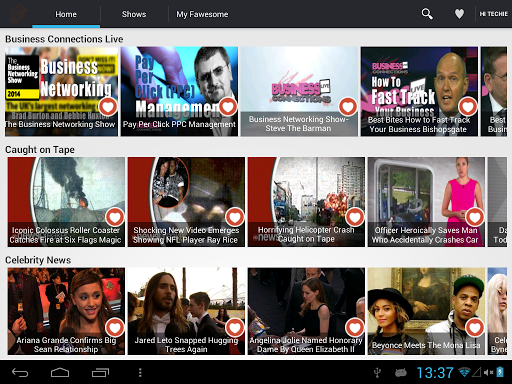Open the search magnifier icon

coord(427,14)
